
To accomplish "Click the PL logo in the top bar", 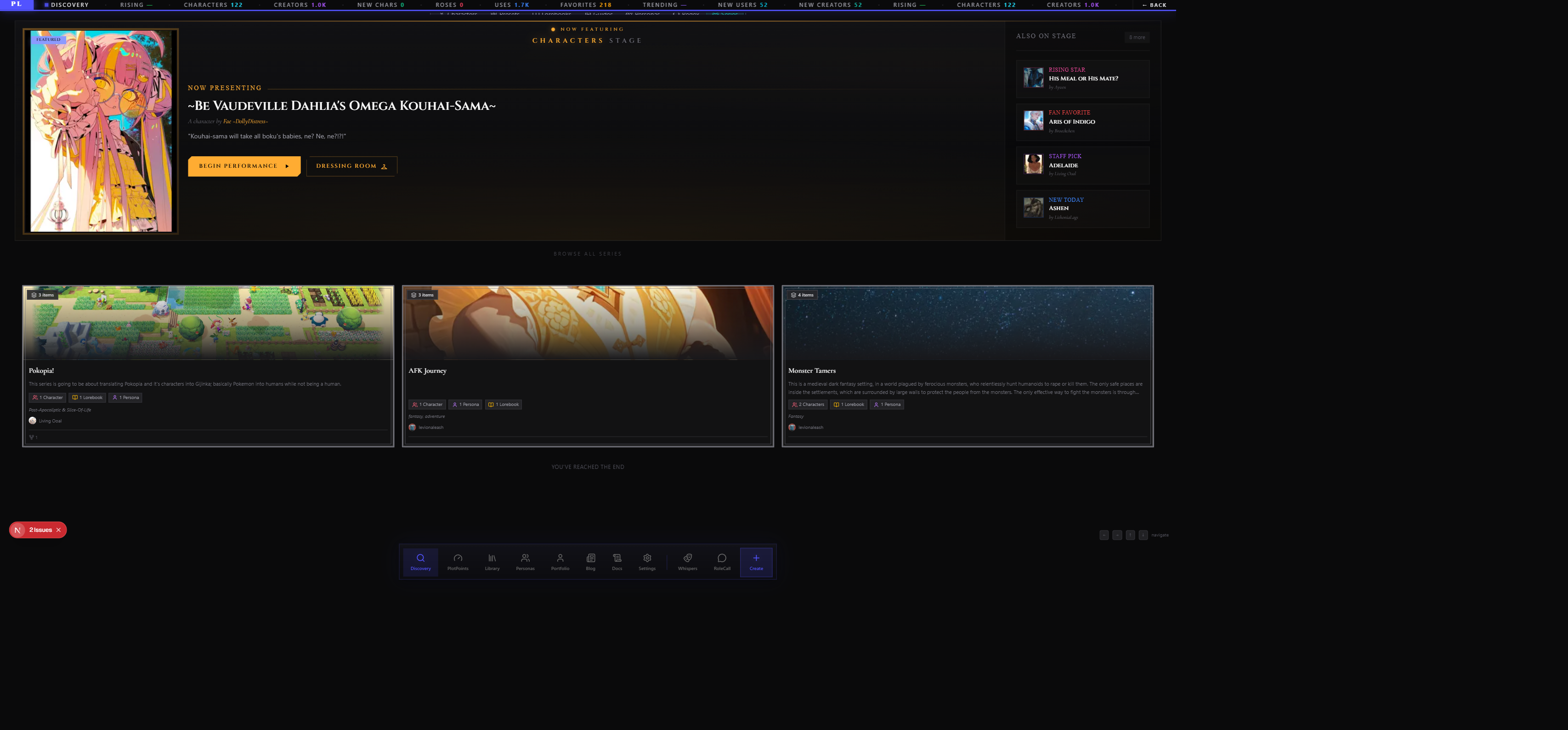I will click(17, 4).
